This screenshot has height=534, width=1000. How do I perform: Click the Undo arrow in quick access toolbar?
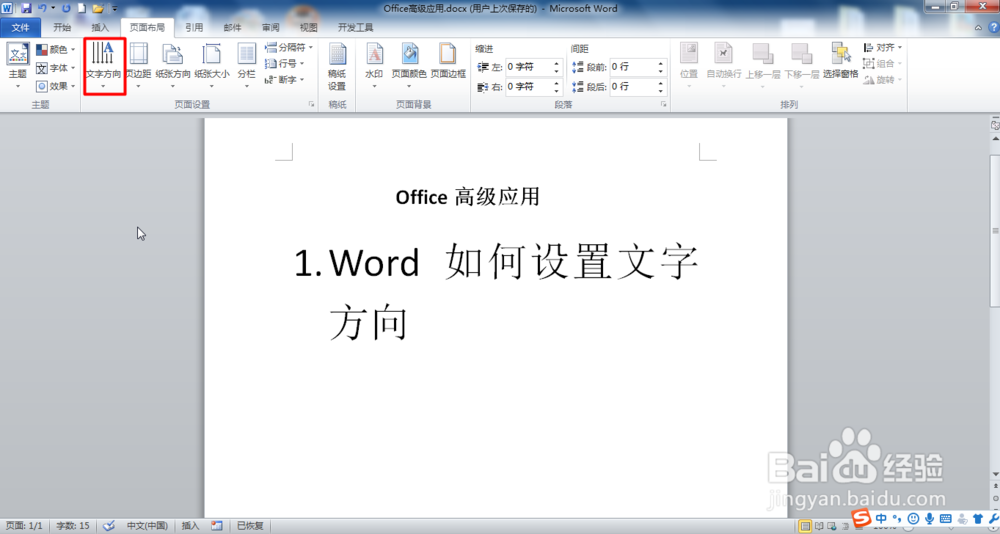pos(42,8)
